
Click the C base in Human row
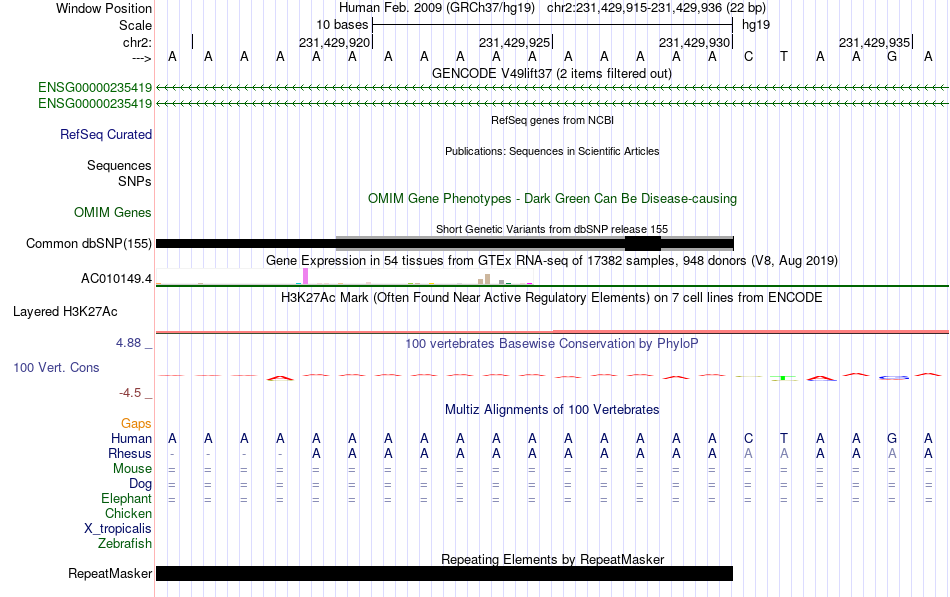(x=748, y=438)
